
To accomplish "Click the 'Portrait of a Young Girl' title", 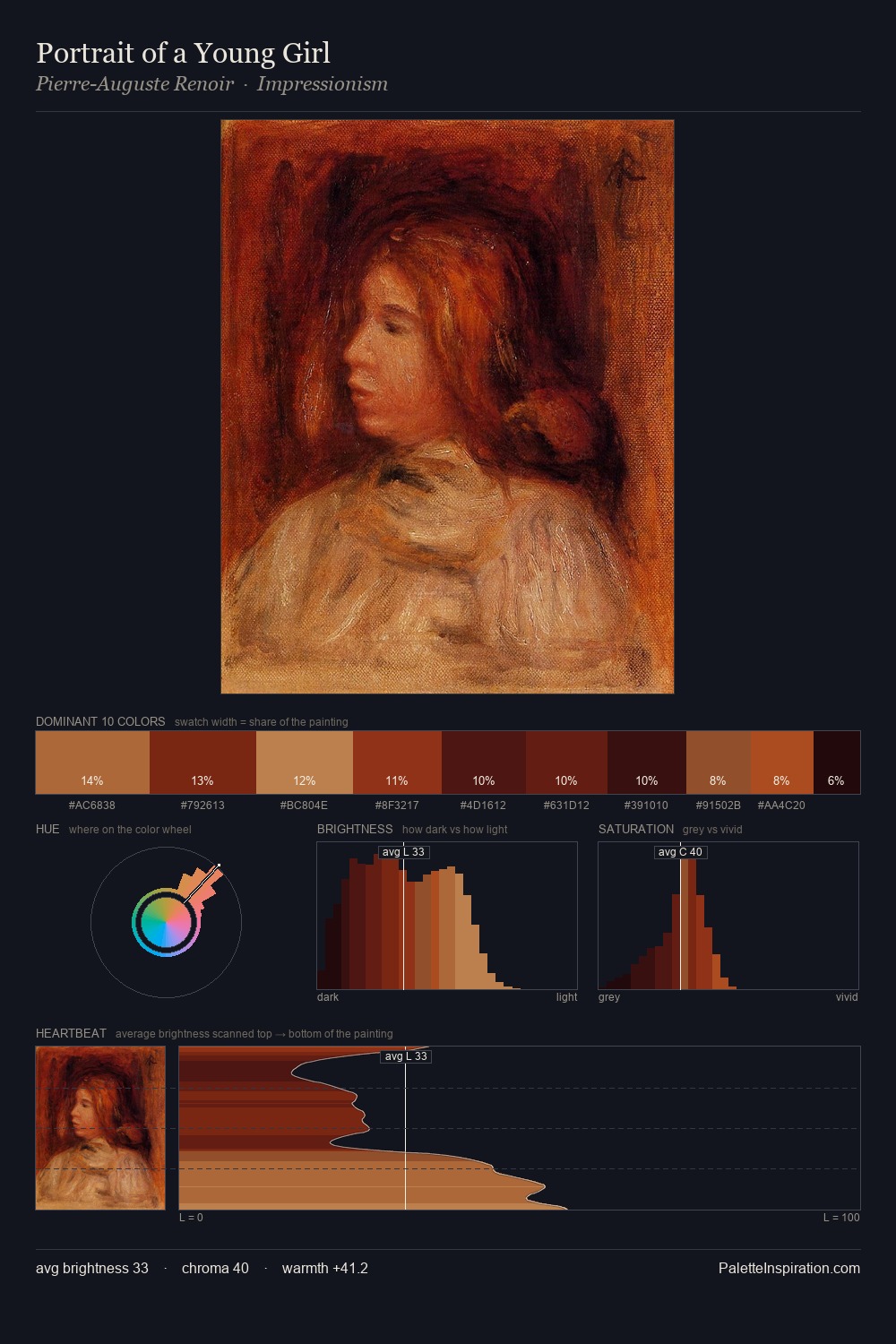I will pyautogui.click(x=183, y=53).
